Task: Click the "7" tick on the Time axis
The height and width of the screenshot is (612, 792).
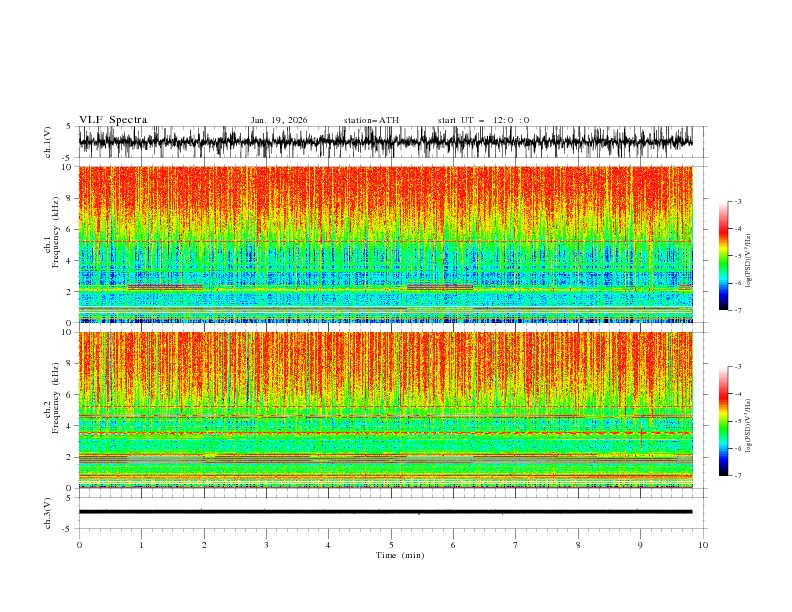Action: pyautogui.click(x=516, y=545)
